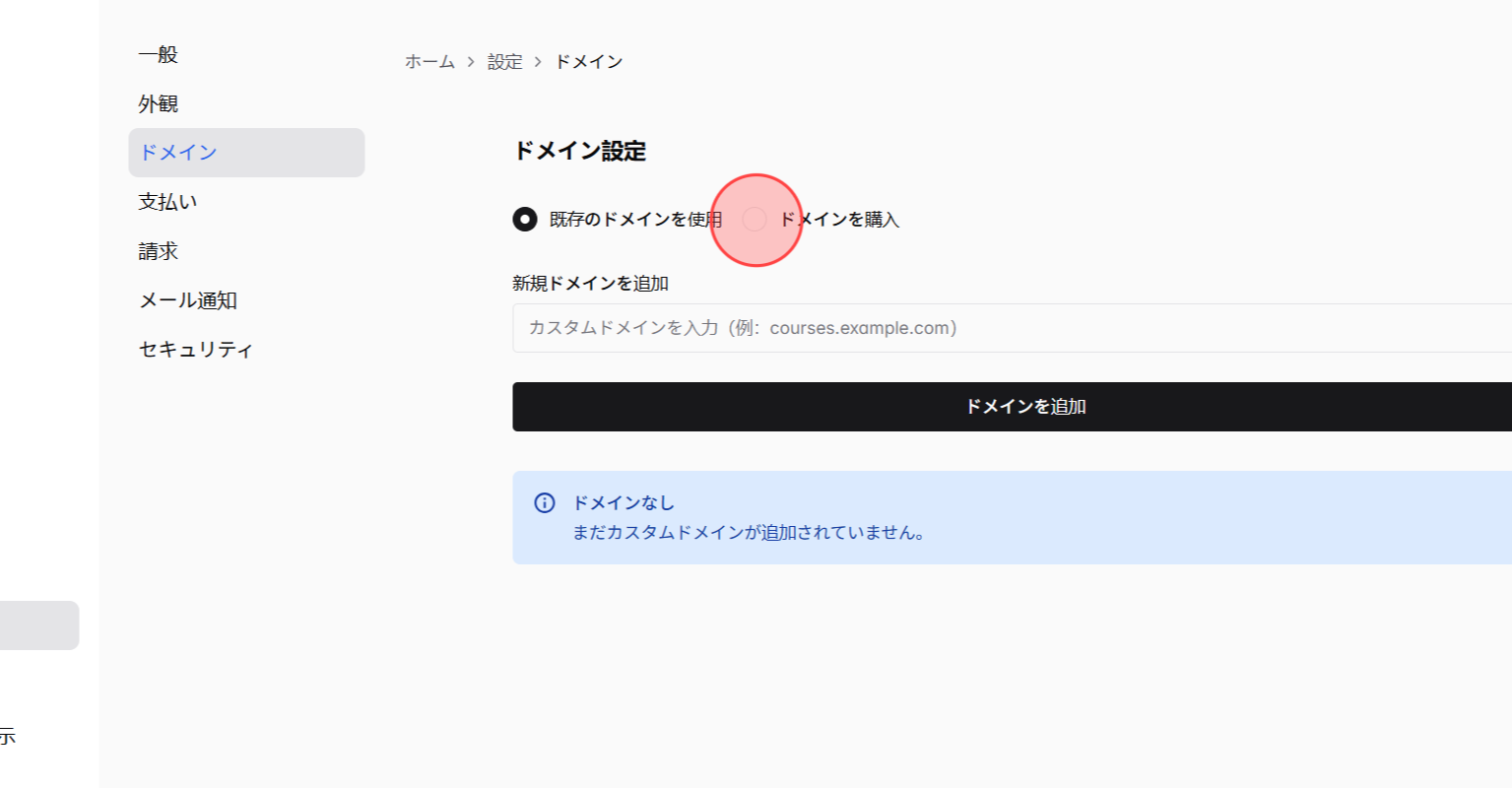Open the 支払い settings section

tap(167, 201)
